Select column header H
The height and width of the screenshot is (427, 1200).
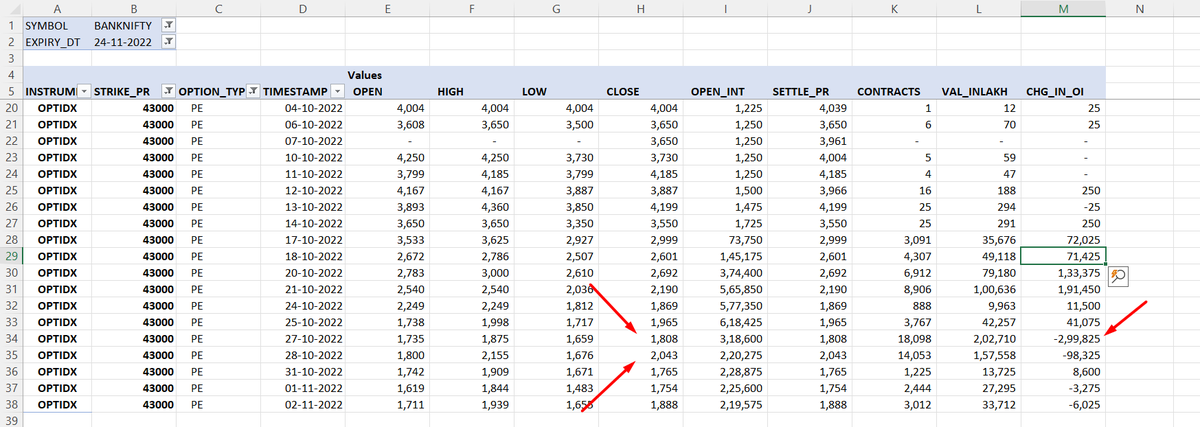click(x=641, y=8)
